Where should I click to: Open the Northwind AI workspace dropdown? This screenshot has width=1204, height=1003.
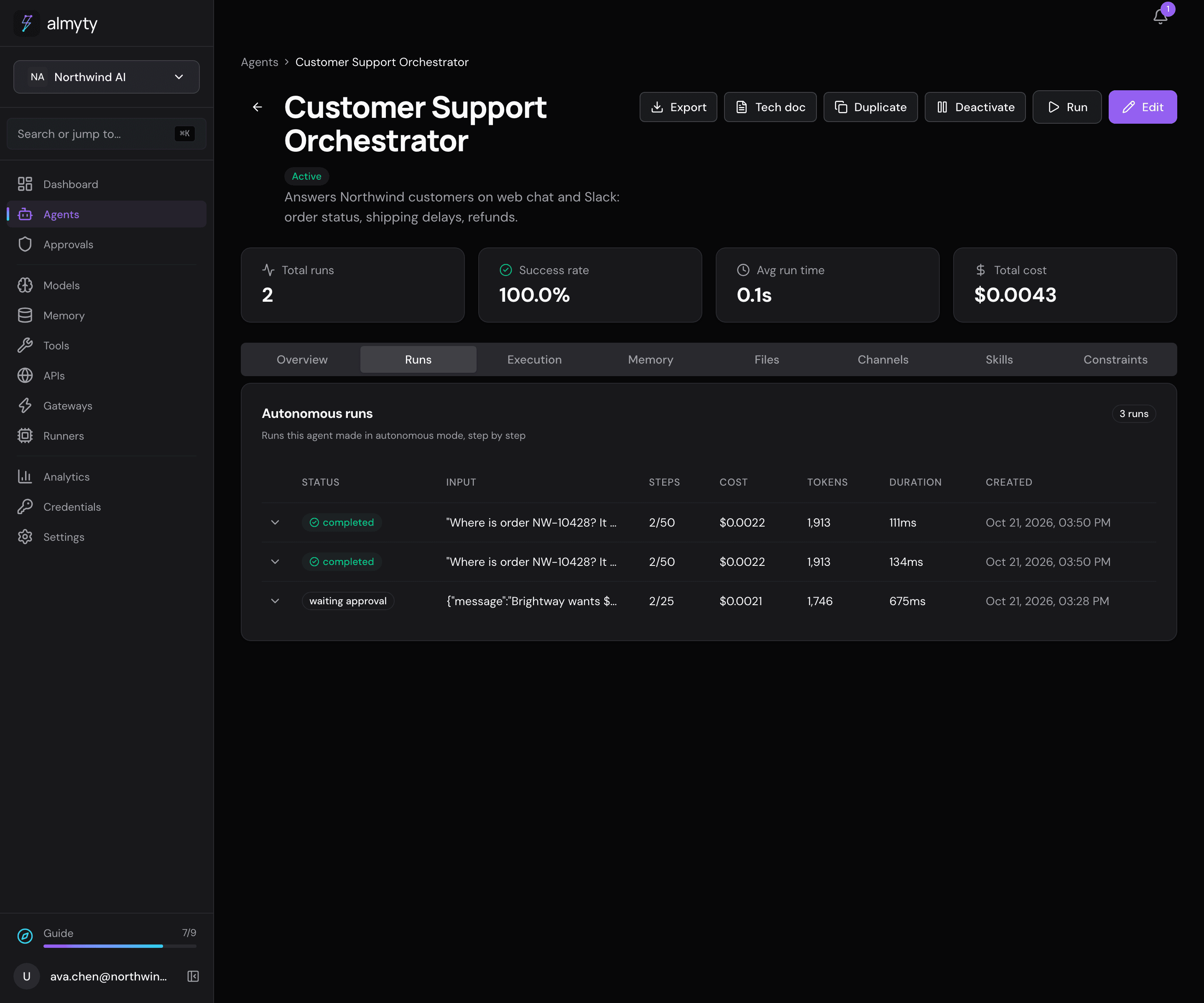(107, 77)
